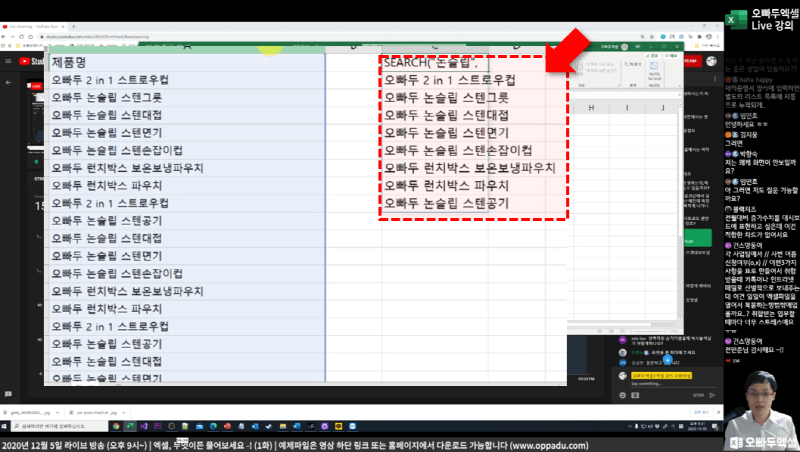Image resolution: width=800 pixels, height=452 pixels.
Task: Click the Excel vertical scrollbar
Action: pyautogui.click(x=680, y=209)
